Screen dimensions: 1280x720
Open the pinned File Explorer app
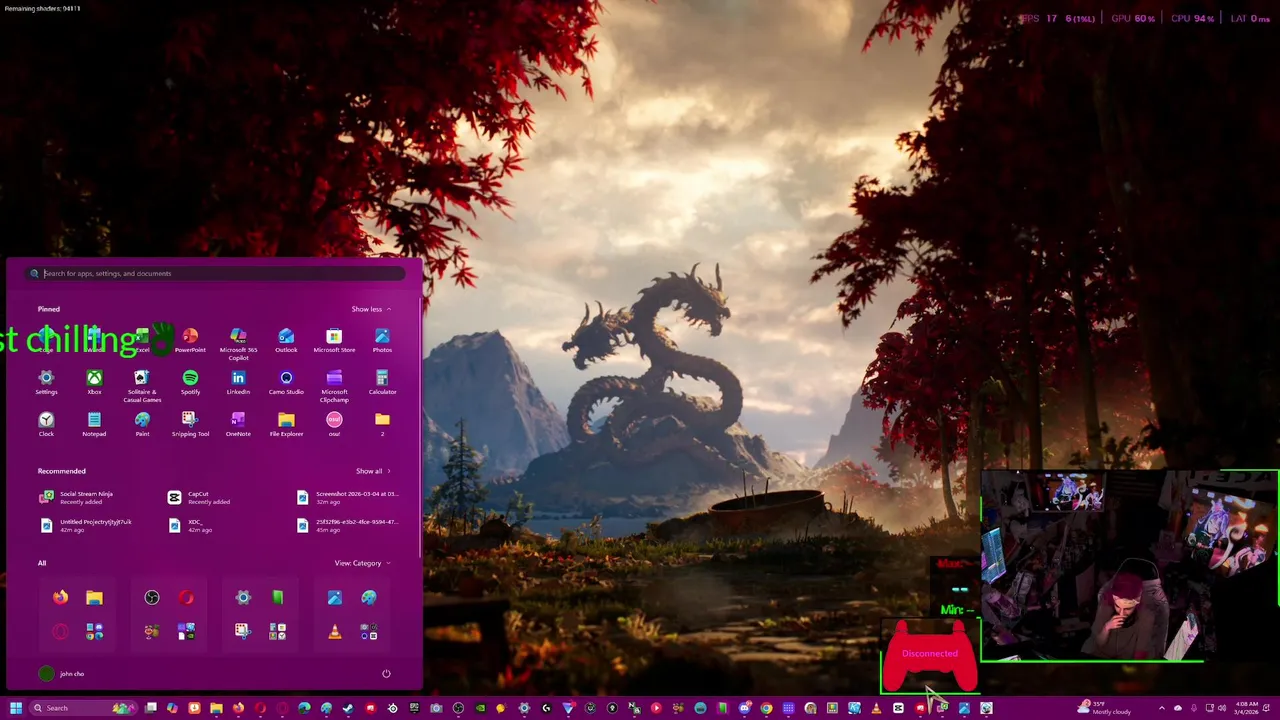click(x=286, y=424)
